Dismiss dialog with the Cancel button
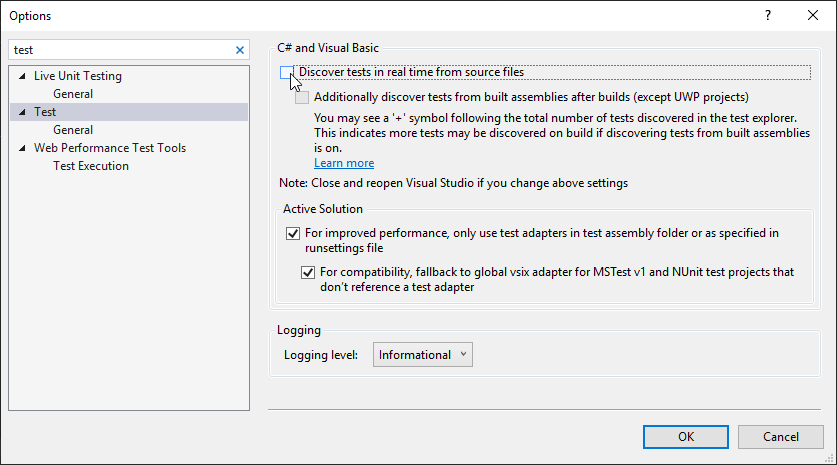This screenshot has height=465, width=837. pos(780,437)
